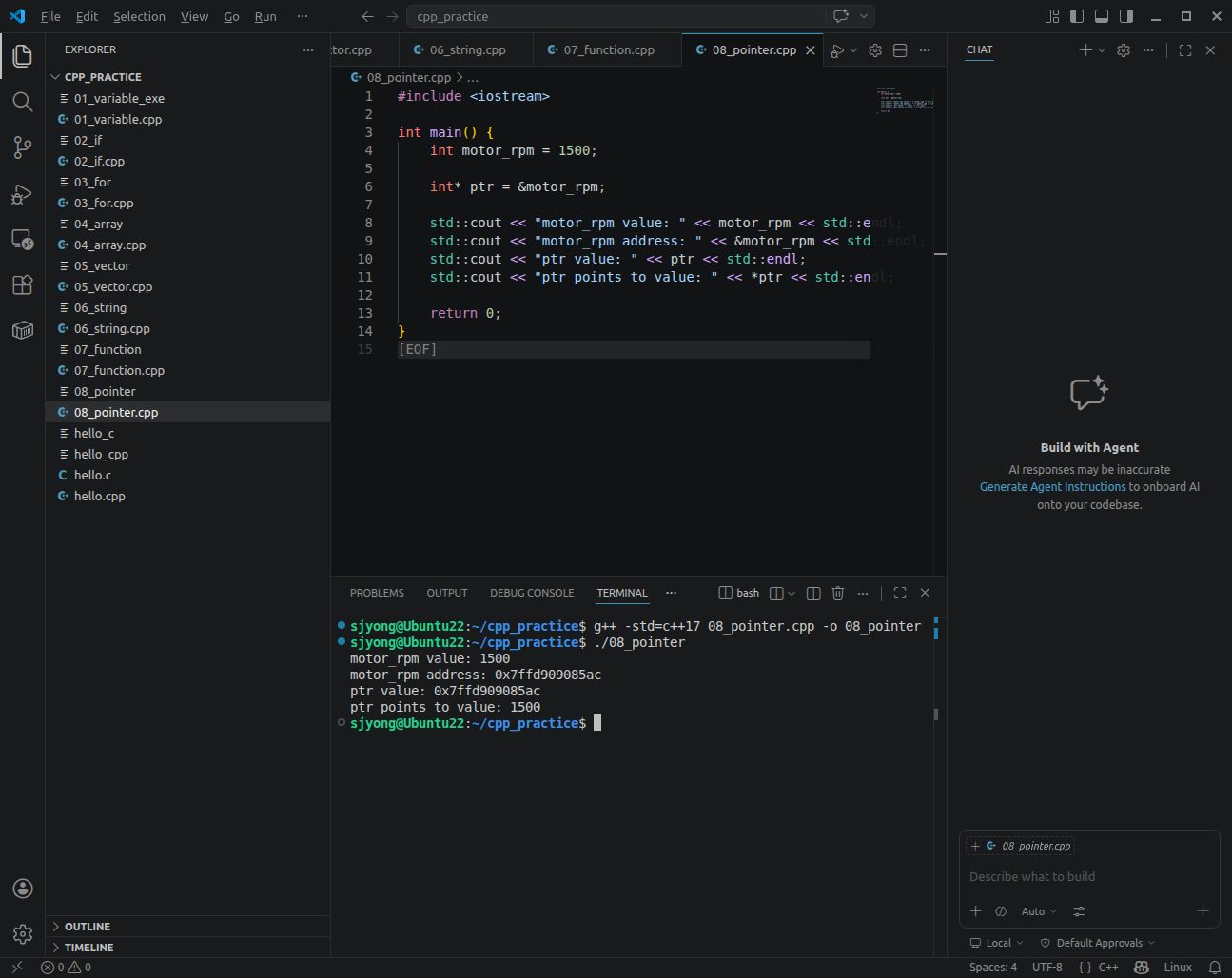The height and width of the screenshot is (978, 1232).
Task: Open the Manage gear in activity bar
Action: (23, 934)
